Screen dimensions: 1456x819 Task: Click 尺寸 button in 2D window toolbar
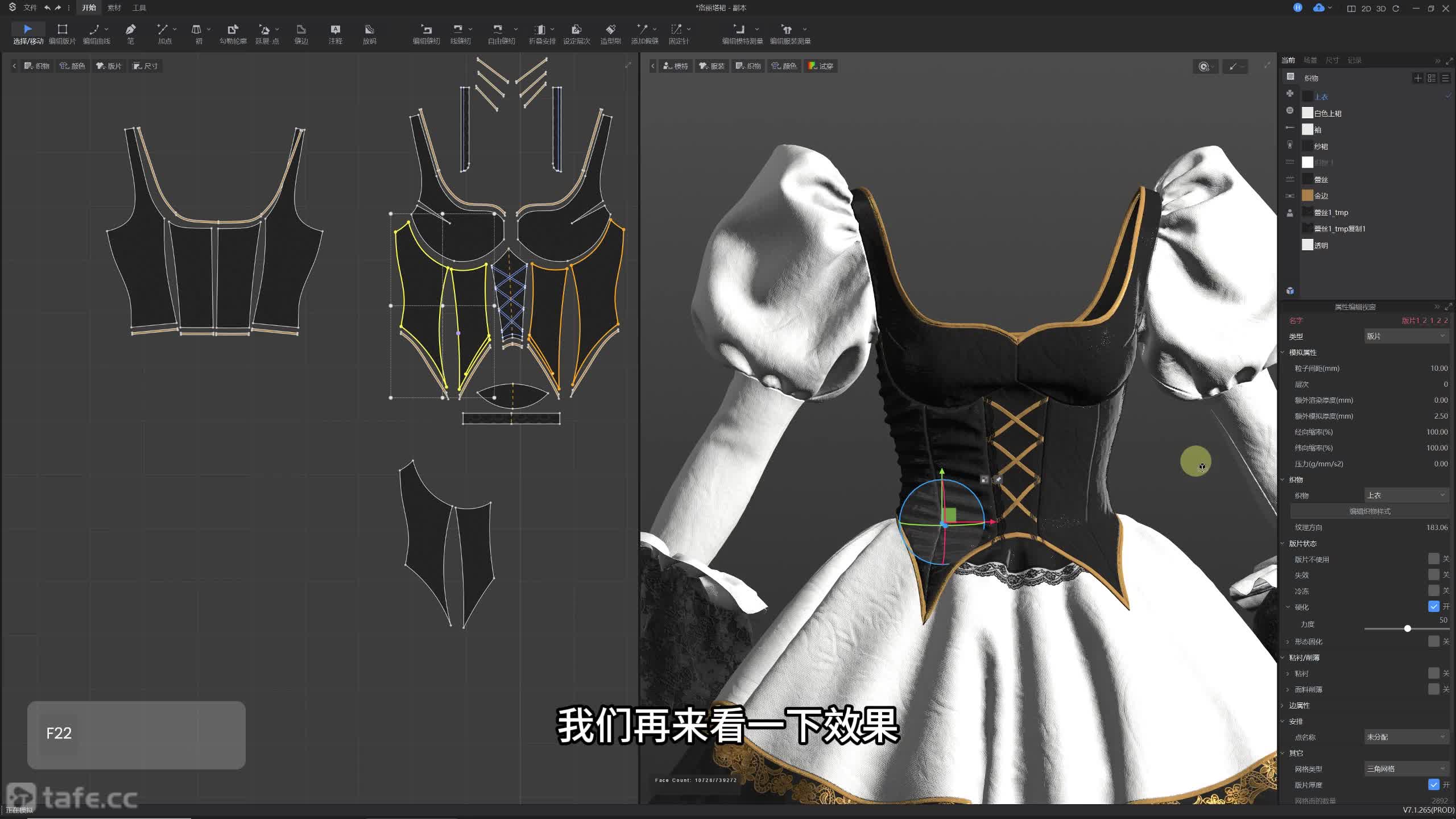point(145,66)
